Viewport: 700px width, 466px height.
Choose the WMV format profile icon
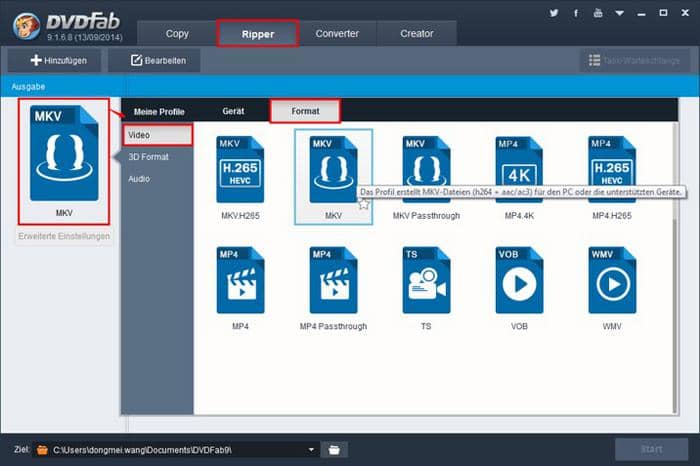[612, 280]
